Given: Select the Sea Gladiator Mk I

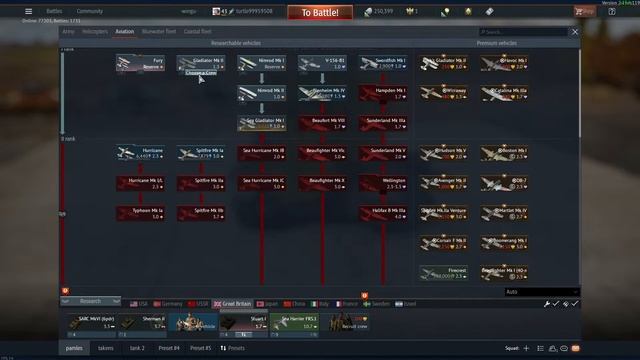Looking at the screenshot, I should tap(262, 123).
